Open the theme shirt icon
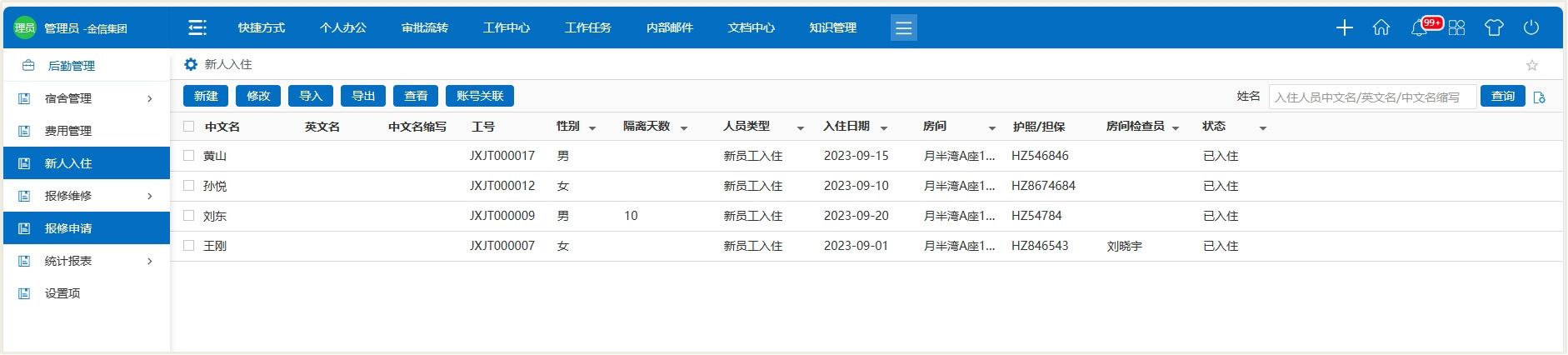 1494,27
